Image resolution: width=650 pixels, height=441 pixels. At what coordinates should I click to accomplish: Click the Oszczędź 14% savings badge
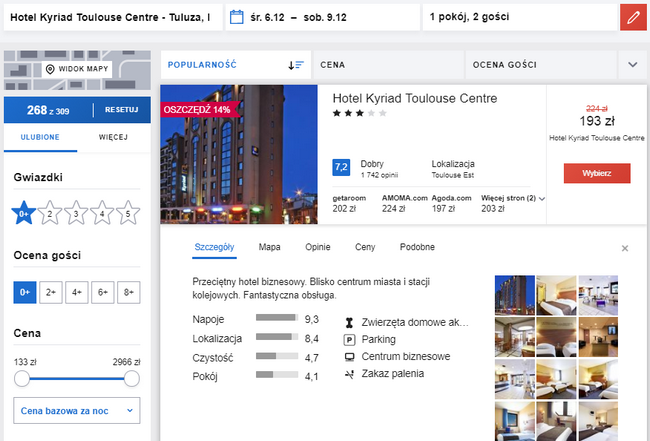[x=199, y=110]
